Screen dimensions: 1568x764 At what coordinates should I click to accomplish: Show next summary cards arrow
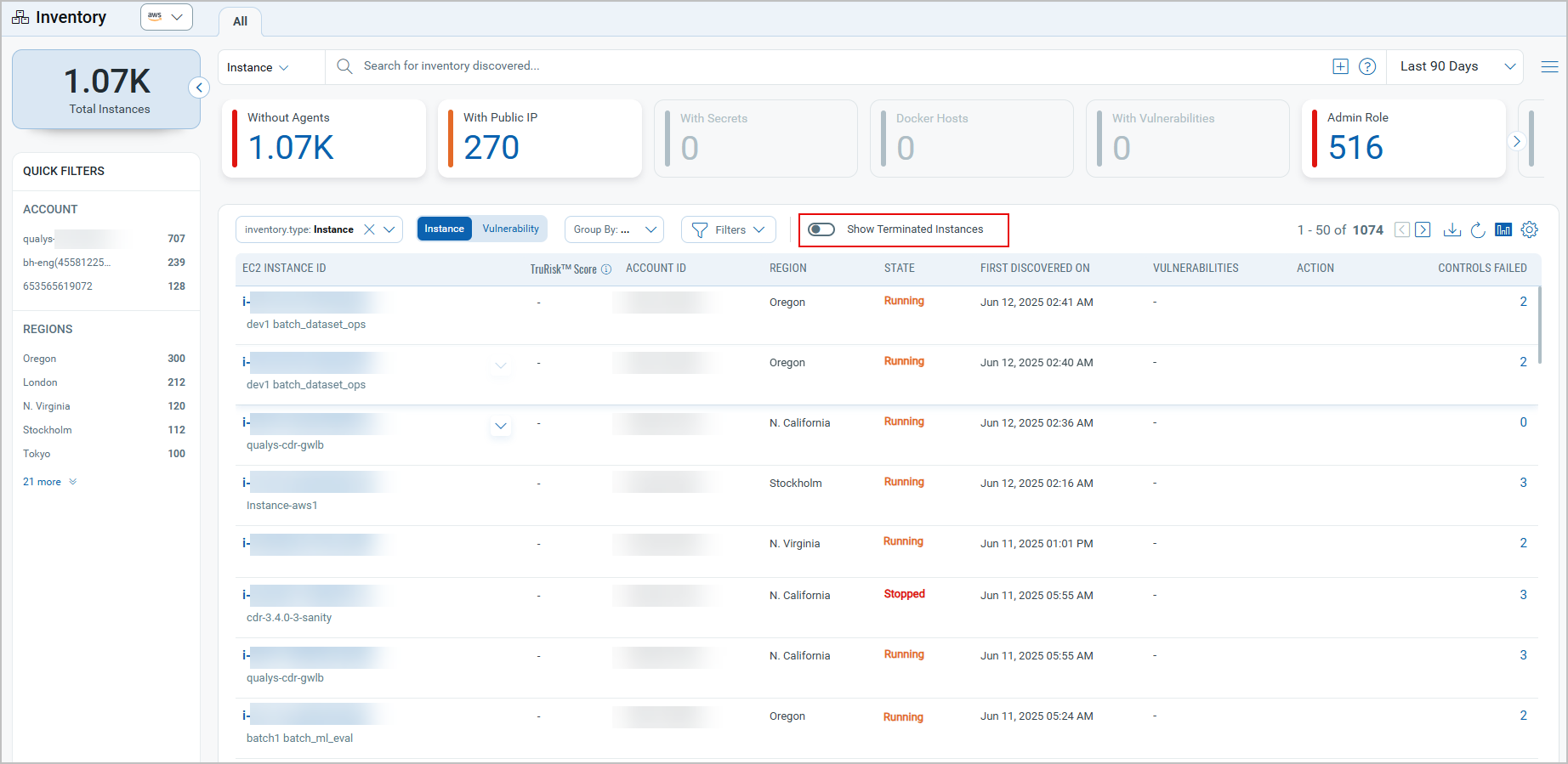[1516, 142]
